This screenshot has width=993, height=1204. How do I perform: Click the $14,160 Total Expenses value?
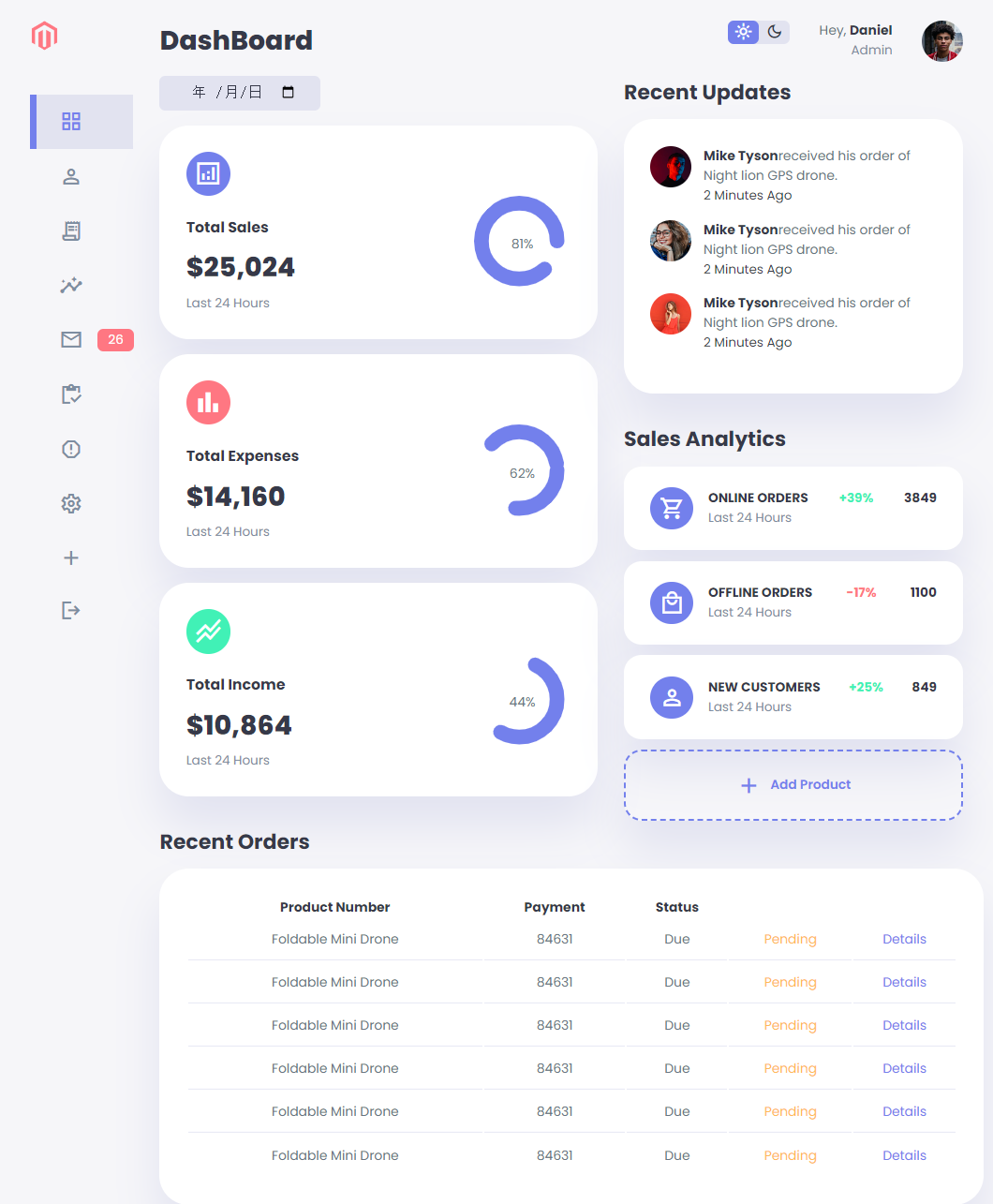[235, 496]
